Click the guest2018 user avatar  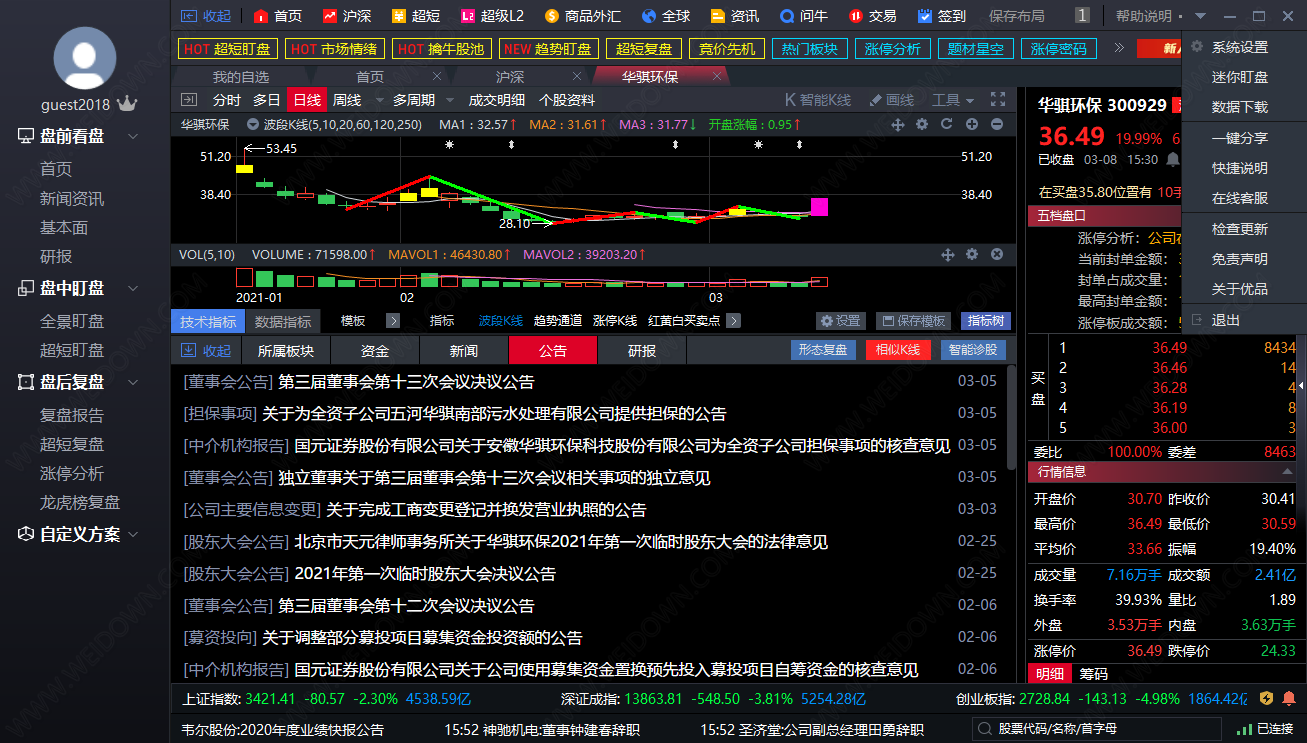point(85,59)
